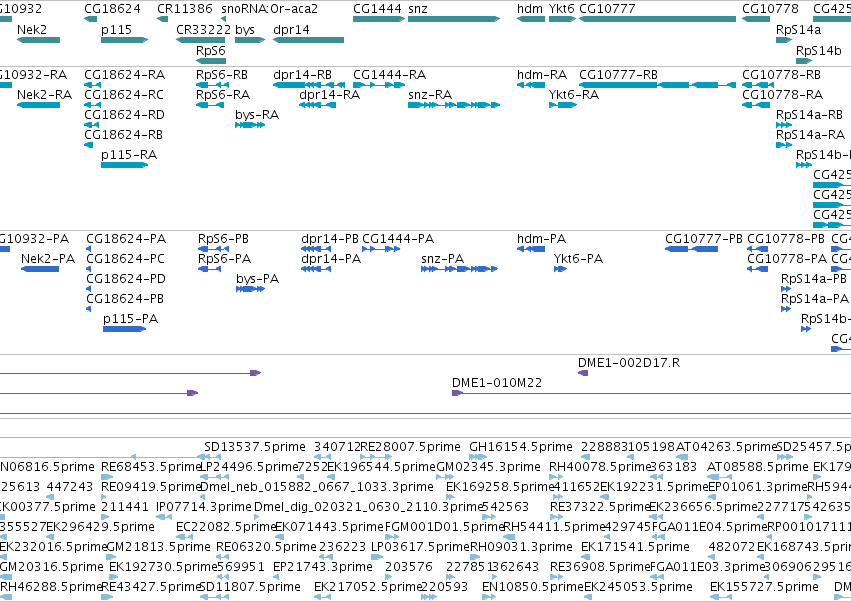Select the hdm-PA protein glyph
Screen dimensions: 851x602
tap(531, 249)
